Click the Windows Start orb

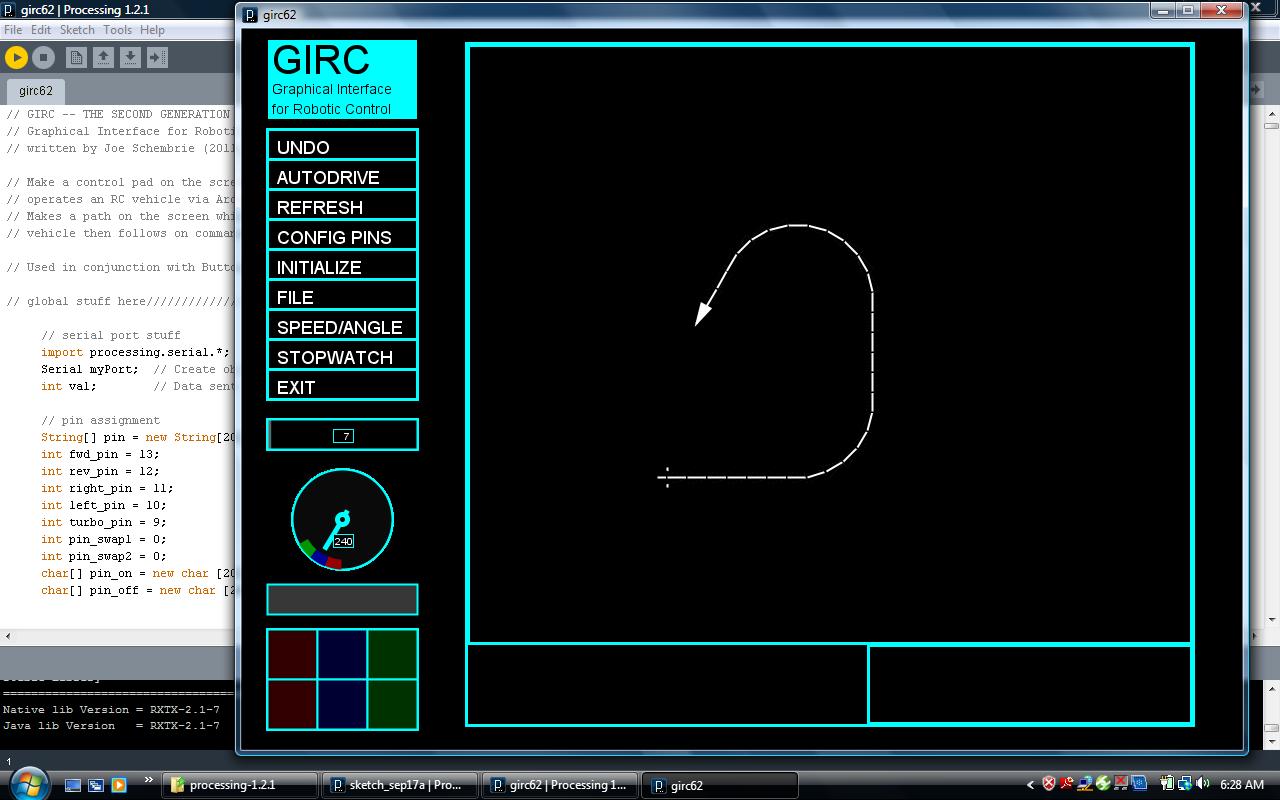(x=27, y=783)
